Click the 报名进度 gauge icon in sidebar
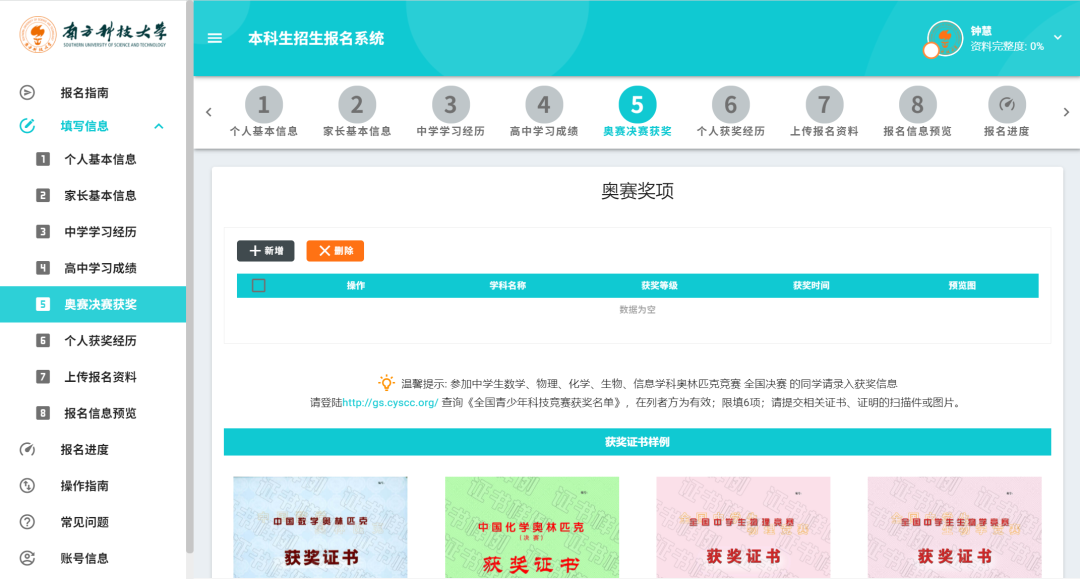Image resolution: width=1080 pixels, height=579 pixels. (x=28, y=450)
